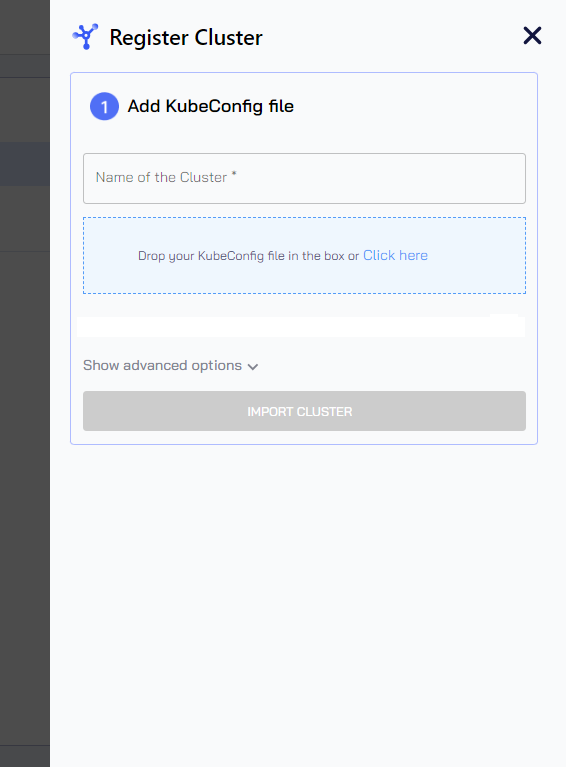566x767 pixels.
Task: Click the Add KubeConfig file heading
Action: point(211,106)
